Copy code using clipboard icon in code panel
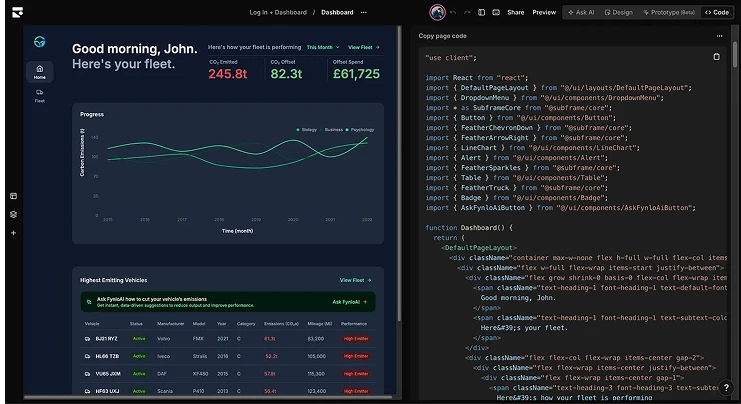Viewport: 741px width, 404px height. coord(716,57)
